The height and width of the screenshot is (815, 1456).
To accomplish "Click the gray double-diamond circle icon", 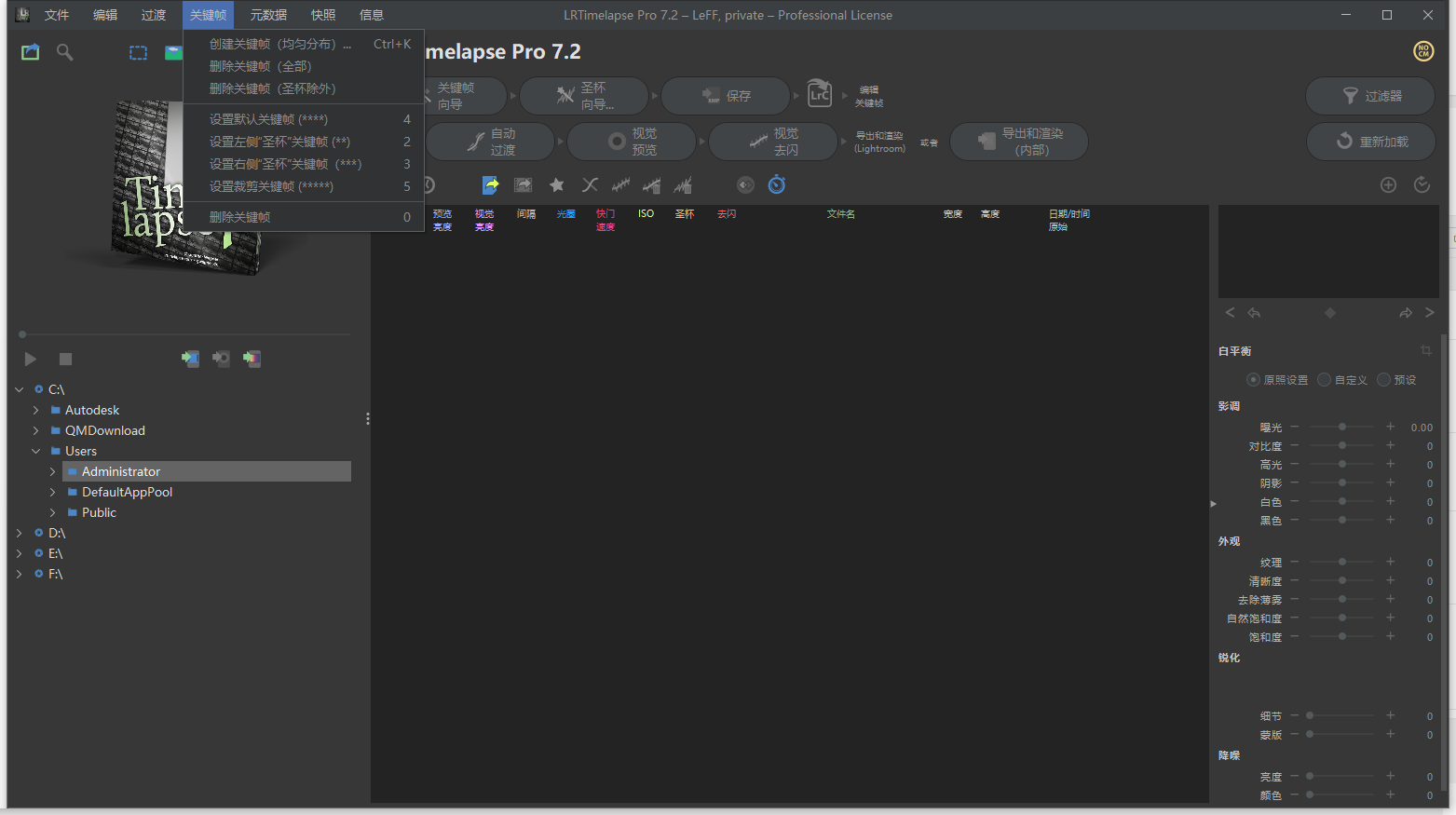I will (745, 184).
